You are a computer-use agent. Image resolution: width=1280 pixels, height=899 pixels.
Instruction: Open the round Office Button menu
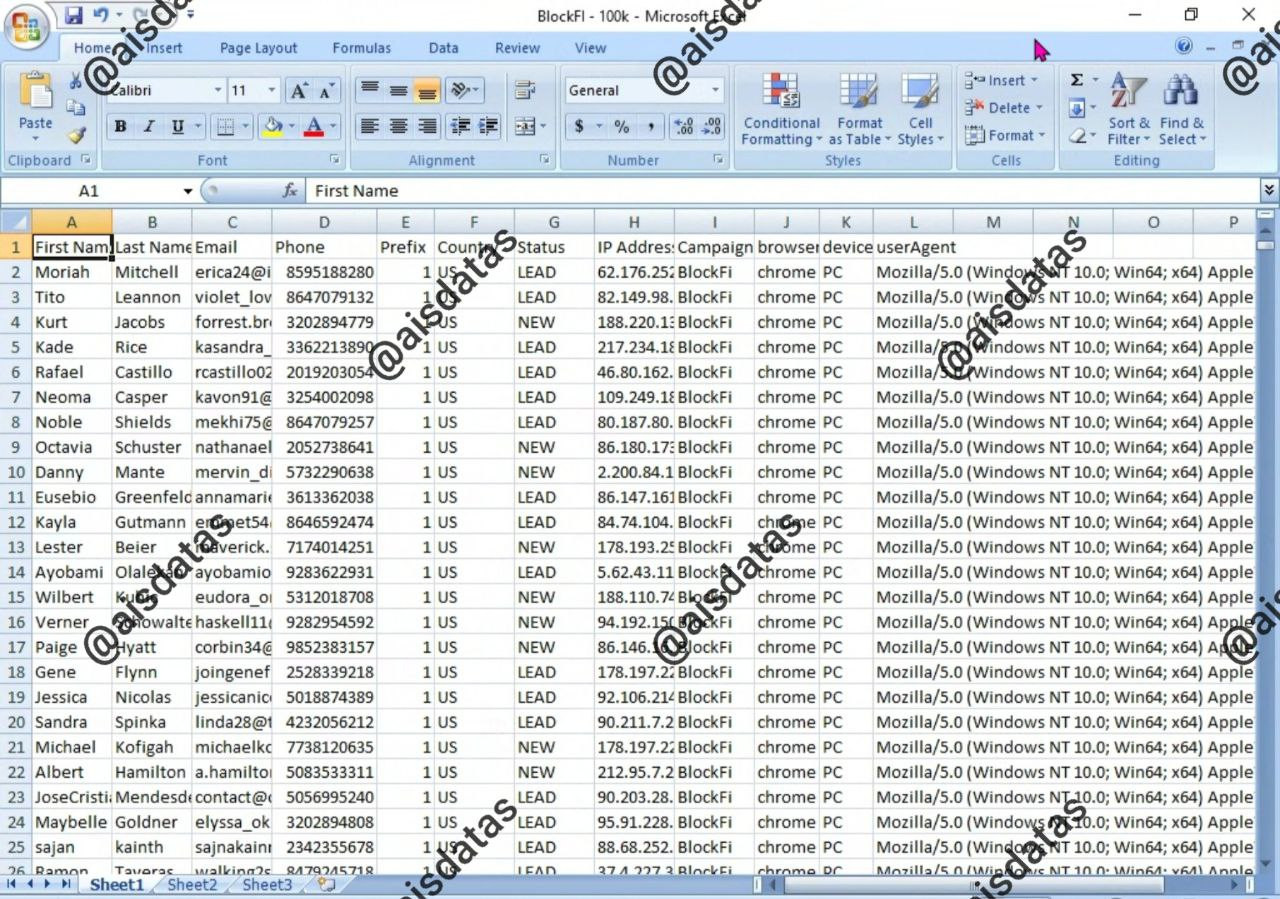[27, 27]
